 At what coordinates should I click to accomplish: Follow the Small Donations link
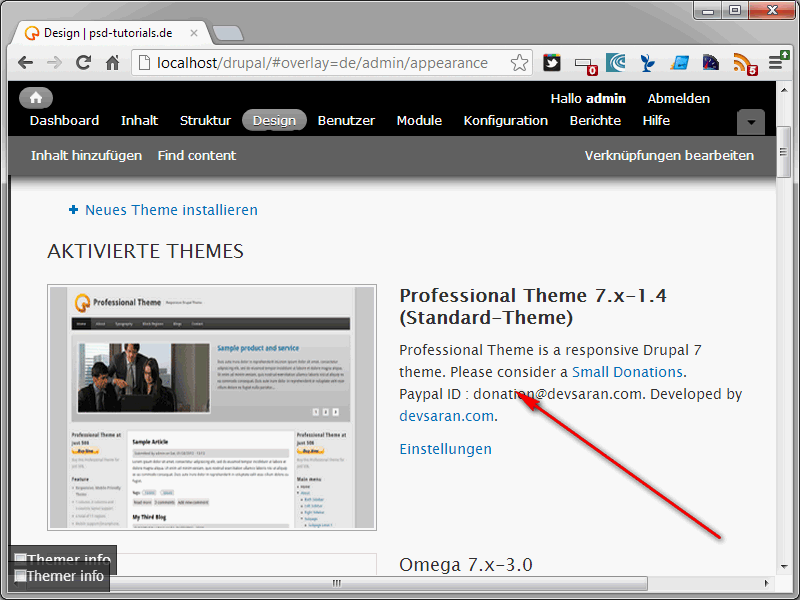click(627, 372)
